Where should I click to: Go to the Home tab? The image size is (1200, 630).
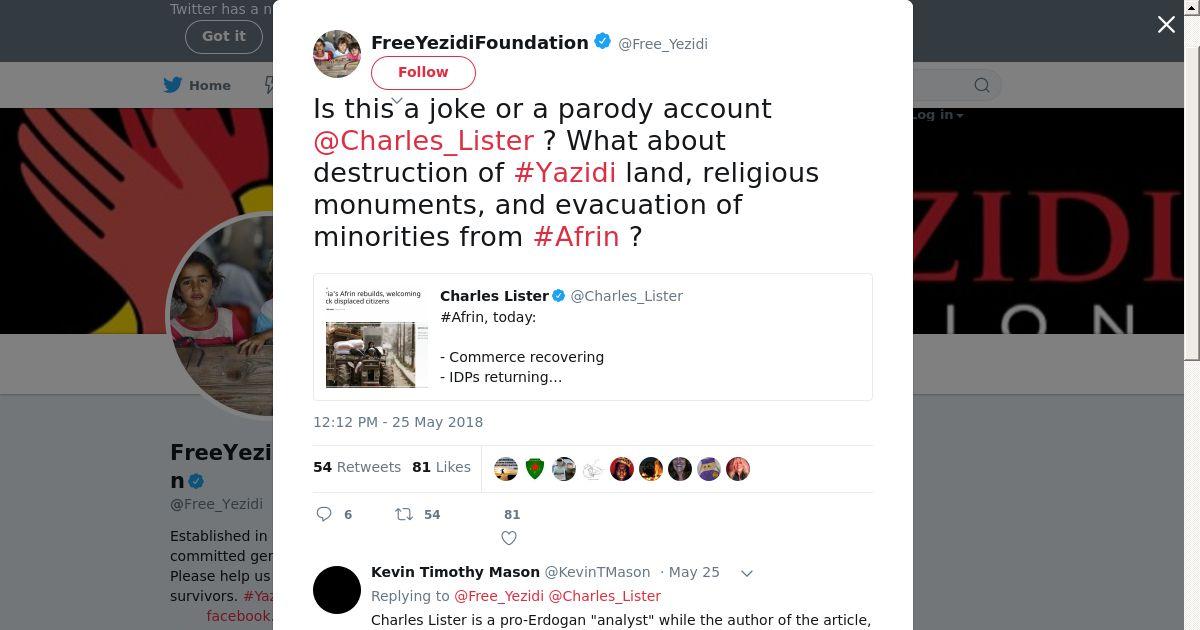tap(210, 85)
